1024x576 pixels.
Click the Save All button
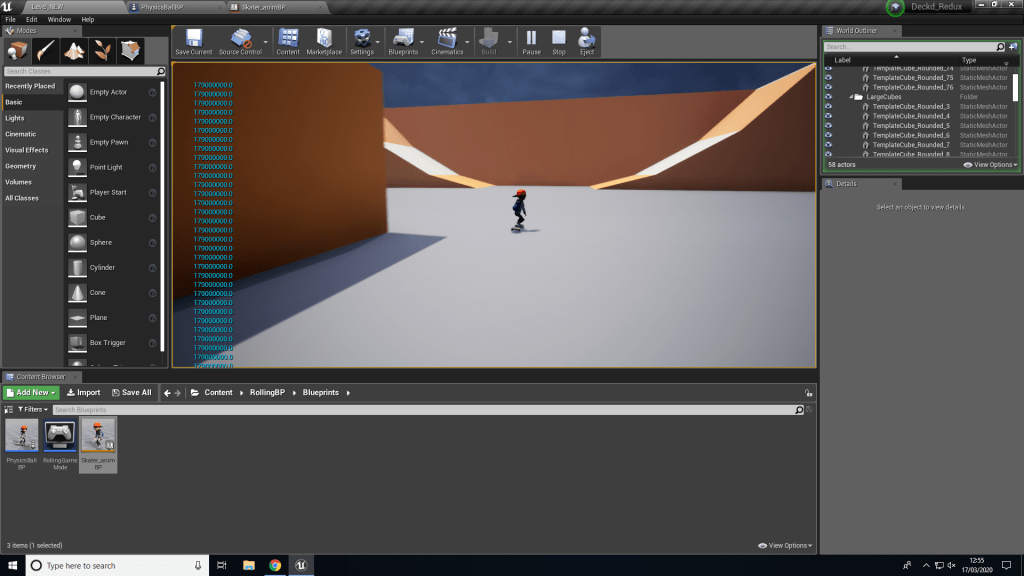[132, 393]
